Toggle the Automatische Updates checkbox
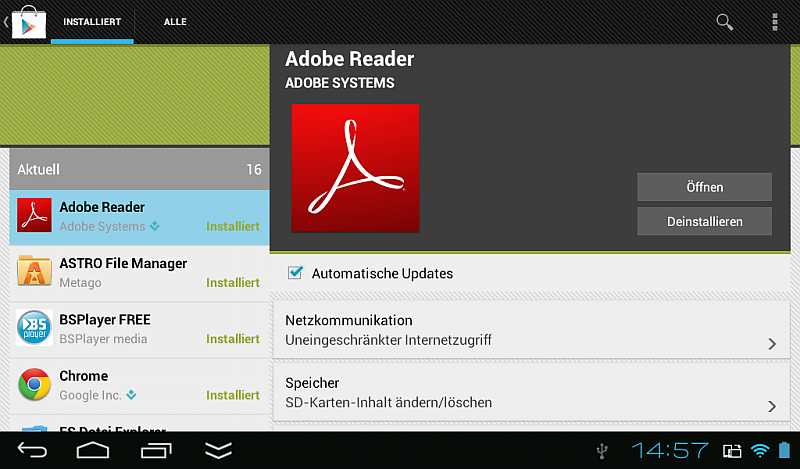 coord(295,273)
